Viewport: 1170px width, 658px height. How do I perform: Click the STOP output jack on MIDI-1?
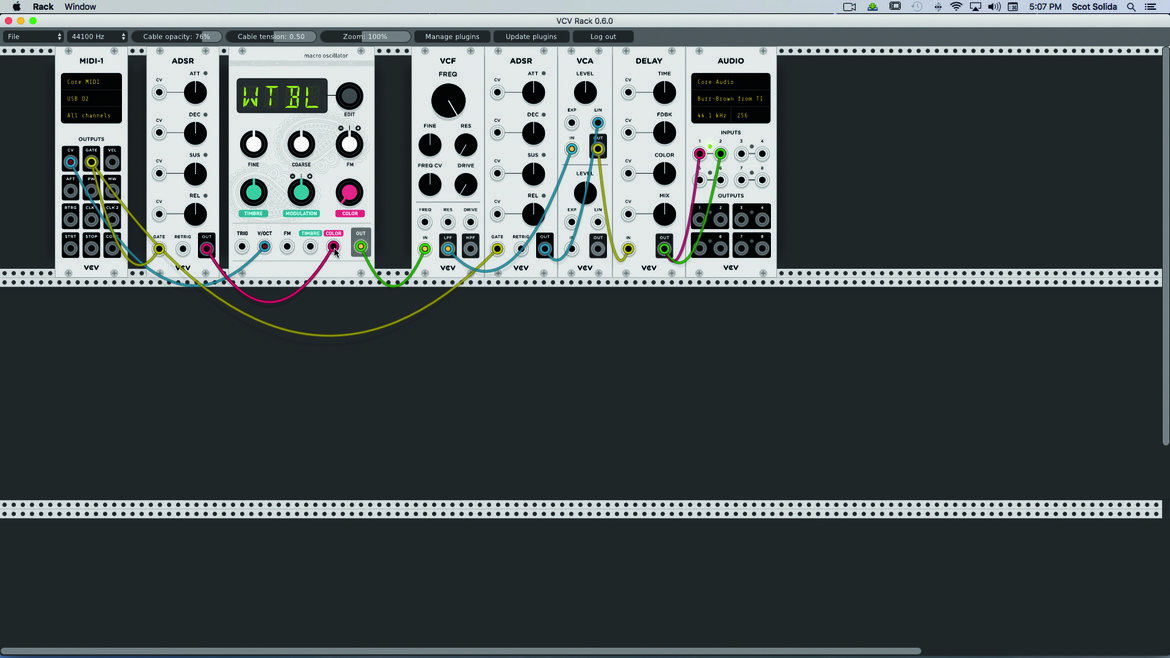click(91, 248)
